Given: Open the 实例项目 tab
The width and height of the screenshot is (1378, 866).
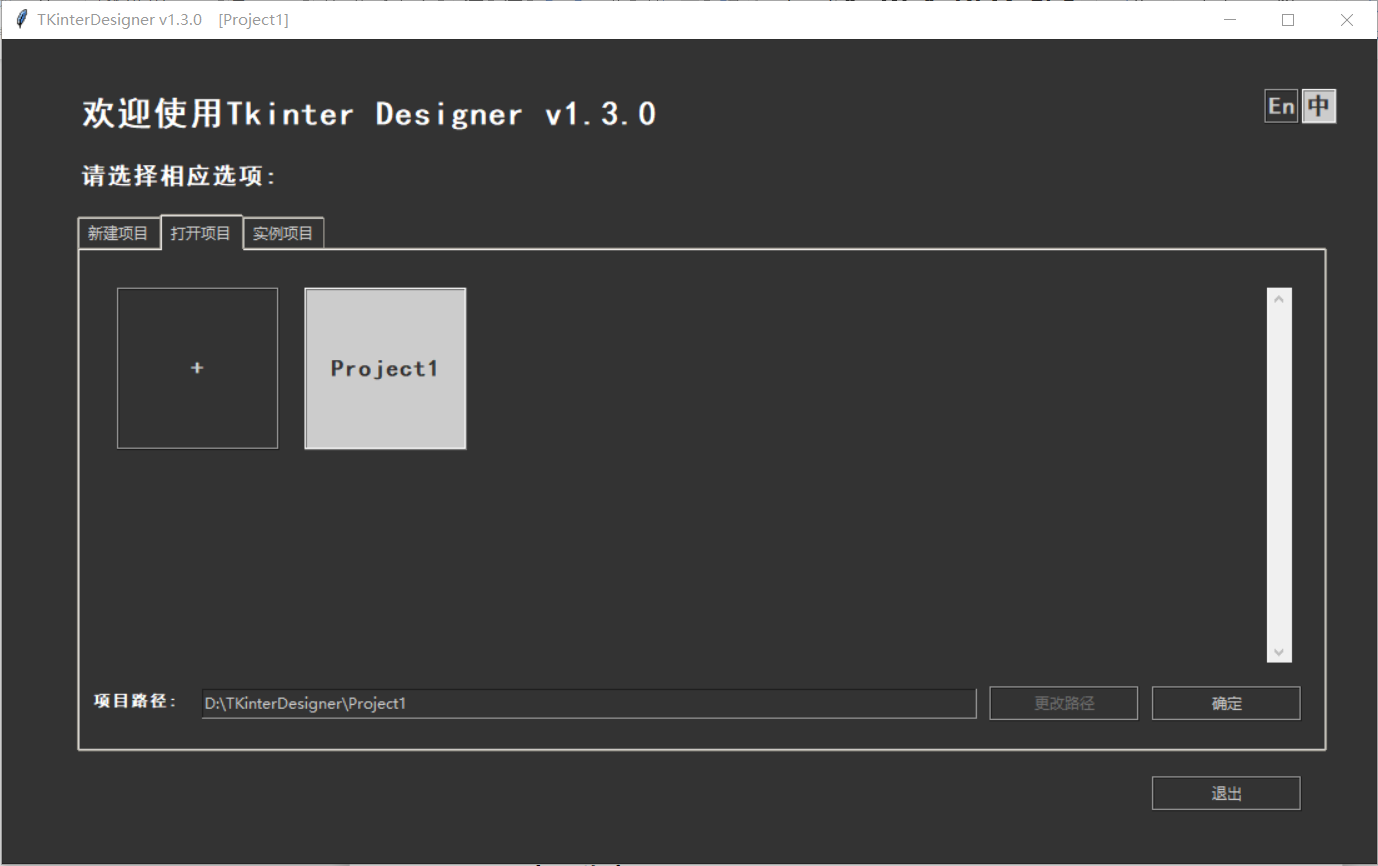Looking at the screenshot, I should click(x=283, y=234).
